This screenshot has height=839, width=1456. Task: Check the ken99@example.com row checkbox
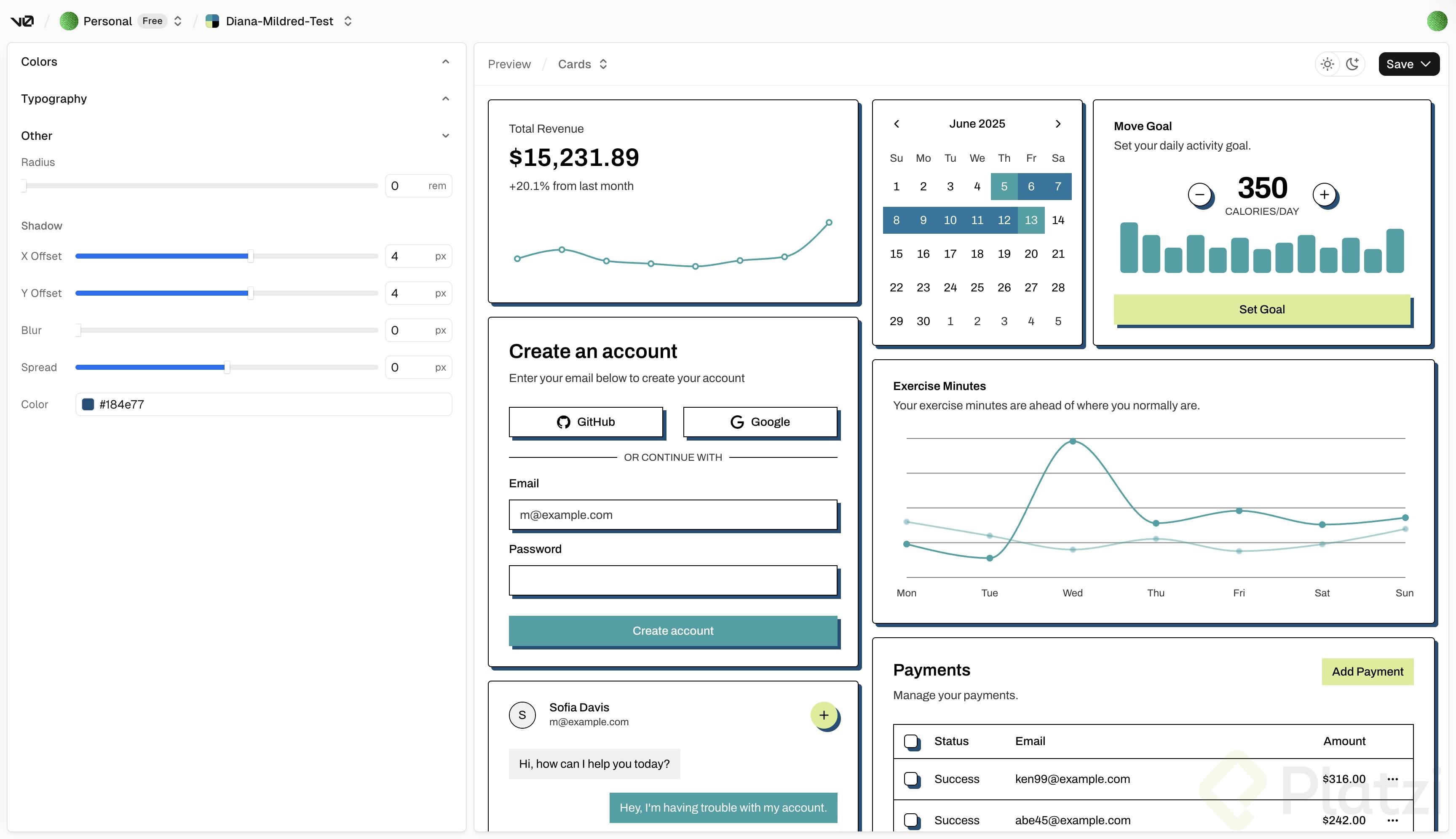[x=911, y=779]
